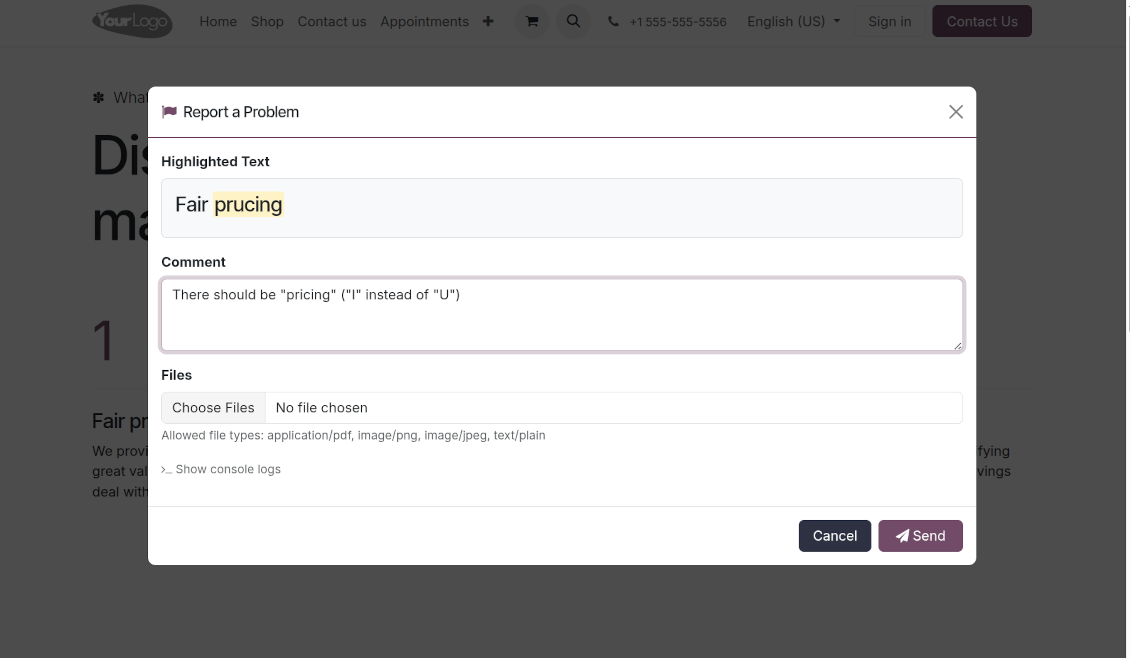Open the English (US) language dropdown
Image resolution: width=1130 pixels, height=658 pixels.
click(x=793, y=20)
